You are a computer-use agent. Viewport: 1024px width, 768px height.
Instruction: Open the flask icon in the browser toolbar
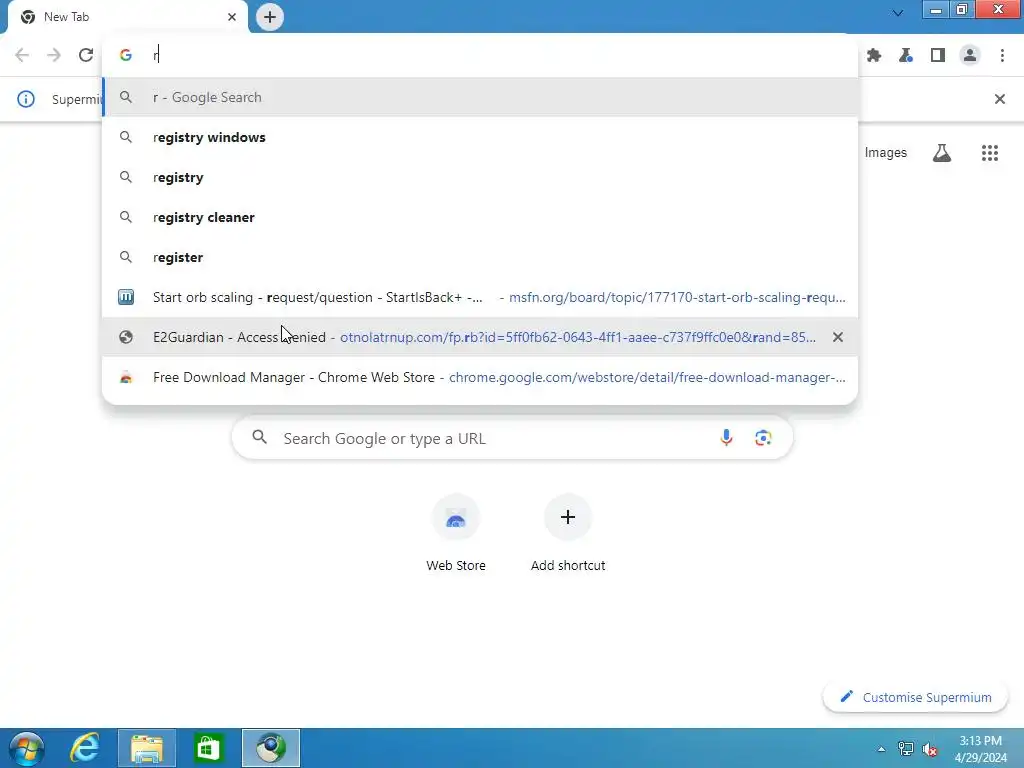click(906, 56)
